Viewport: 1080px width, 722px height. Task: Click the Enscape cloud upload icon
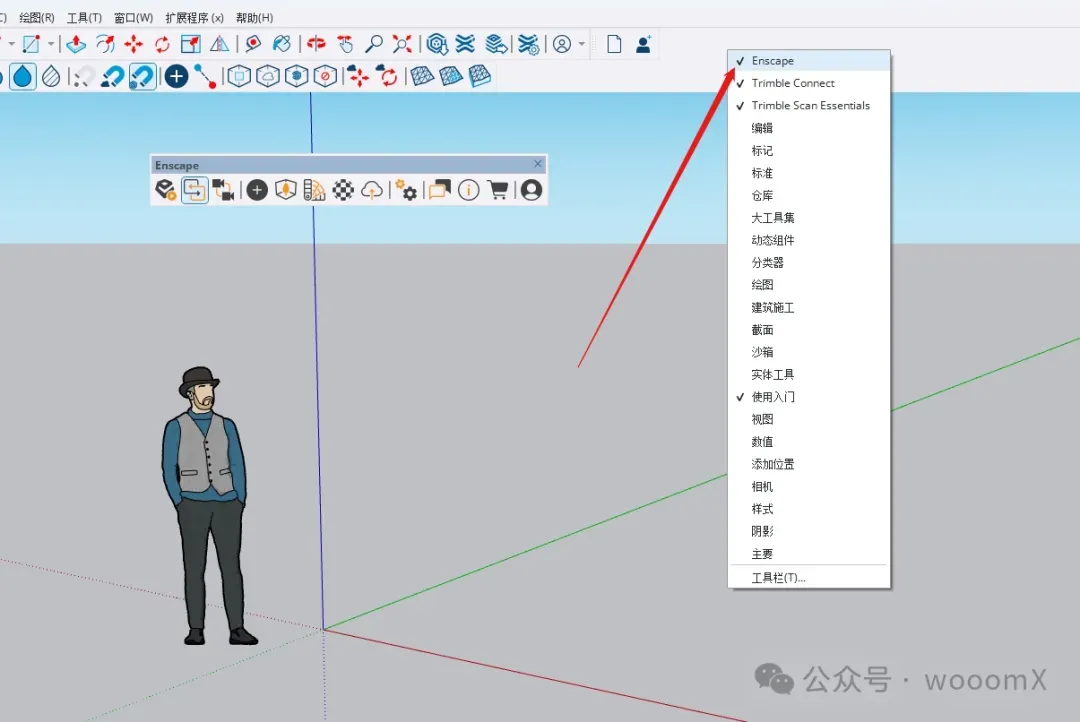pos(372,189)
